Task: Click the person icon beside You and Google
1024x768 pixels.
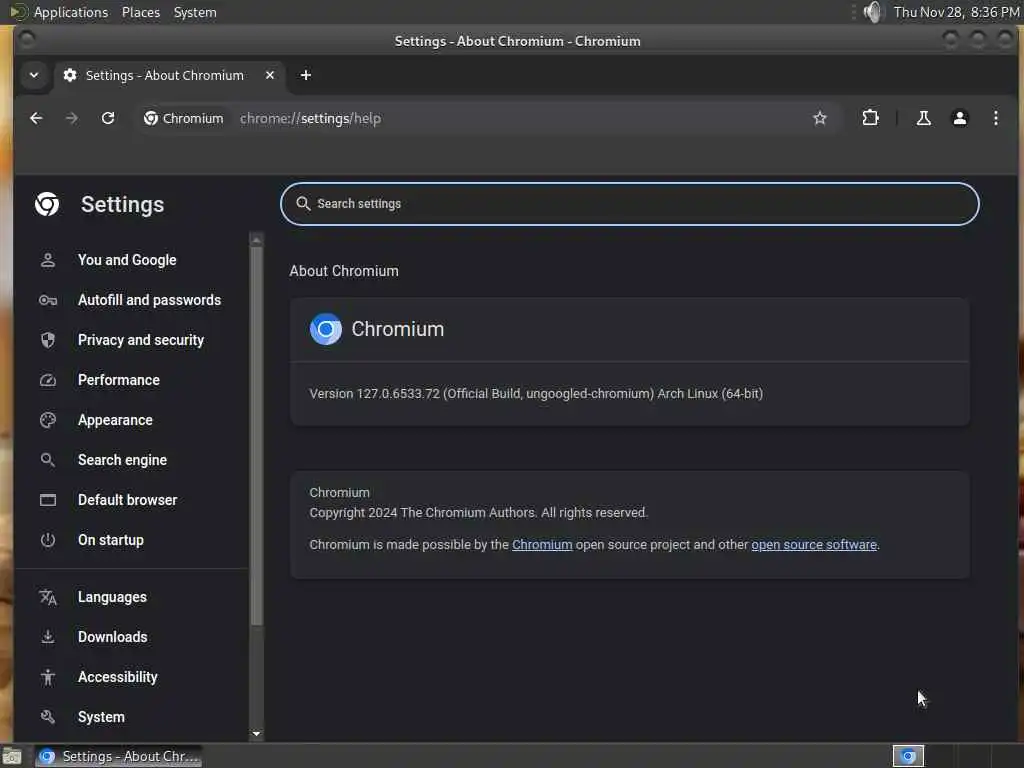Action: tap(48, 260)
